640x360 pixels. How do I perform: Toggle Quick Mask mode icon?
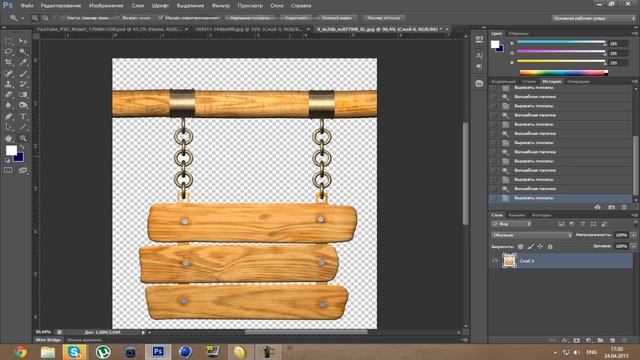click(9, 170)
